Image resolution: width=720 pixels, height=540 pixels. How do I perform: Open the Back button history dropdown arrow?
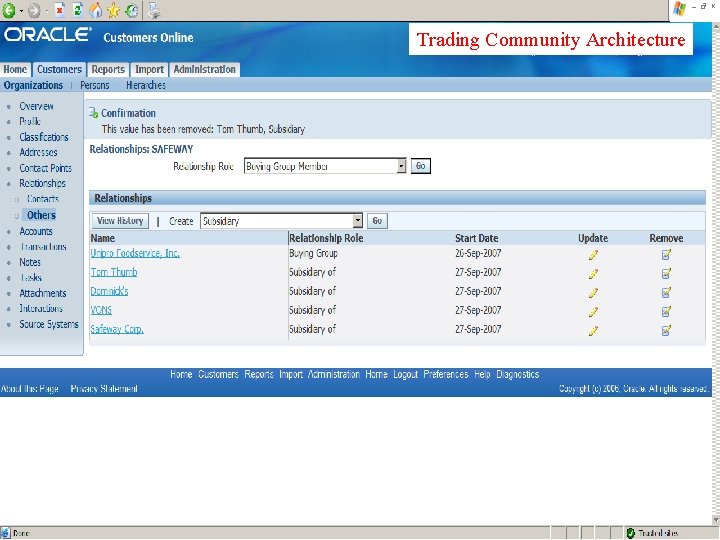point(21,11)
